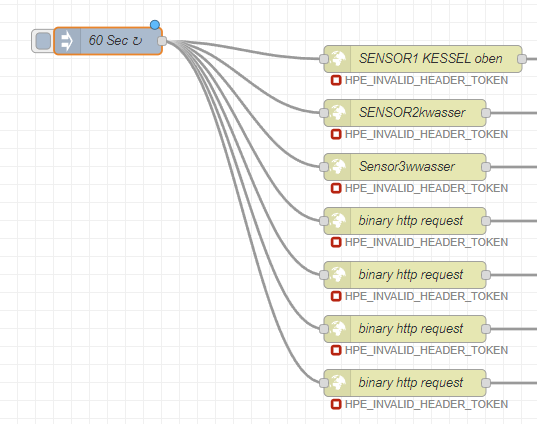Select label of second binary http request node
The height and width of the screenshot is (424, 537).
tap(411, 275)
